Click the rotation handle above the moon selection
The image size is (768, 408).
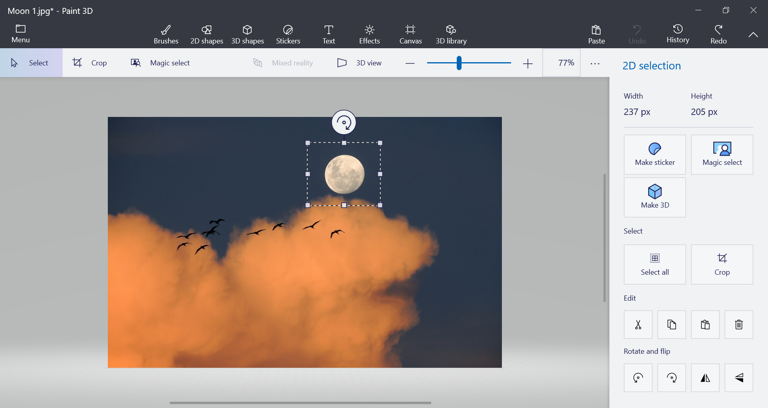tap(344, 123)
